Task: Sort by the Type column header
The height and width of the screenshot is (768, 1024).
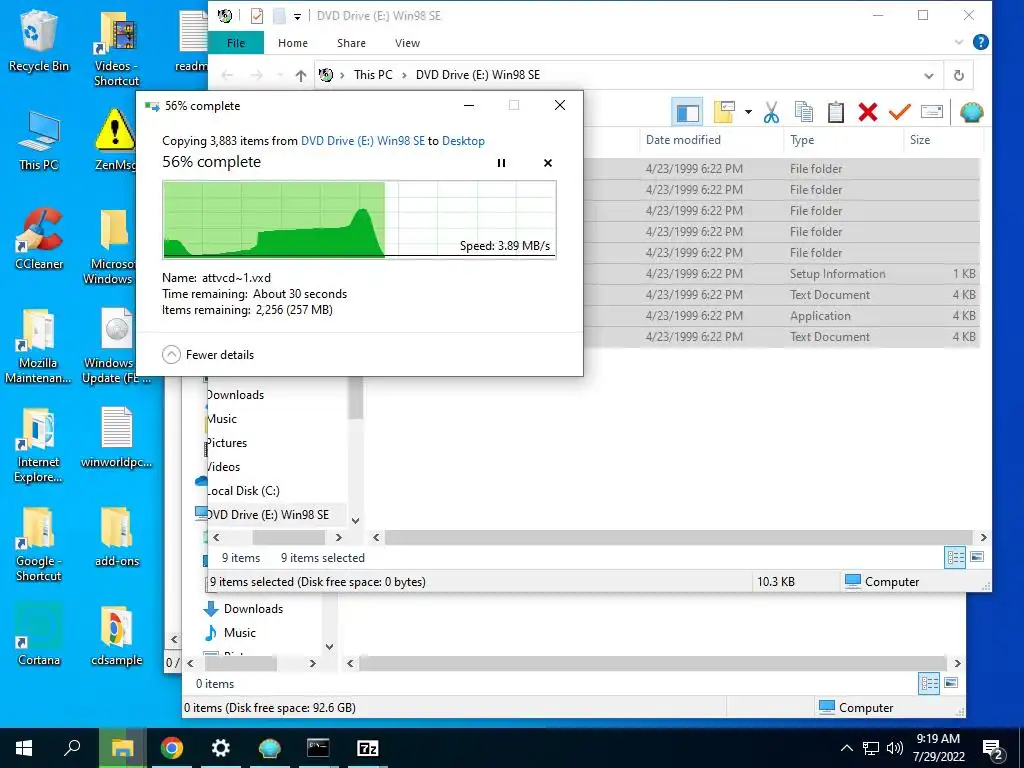Action: [802, 140]
